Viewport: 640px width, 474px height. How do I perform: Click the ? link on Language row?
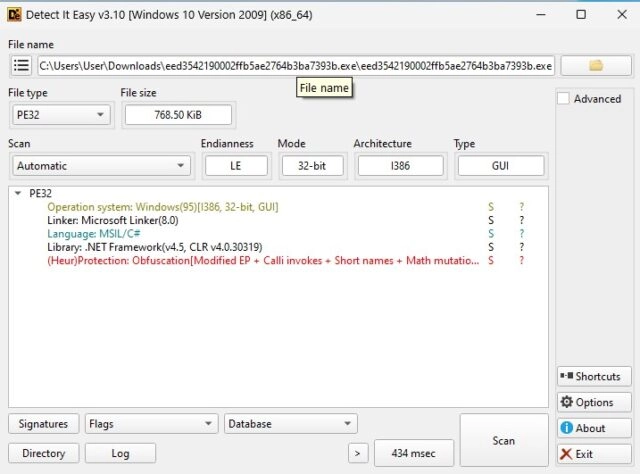point(521,234)
